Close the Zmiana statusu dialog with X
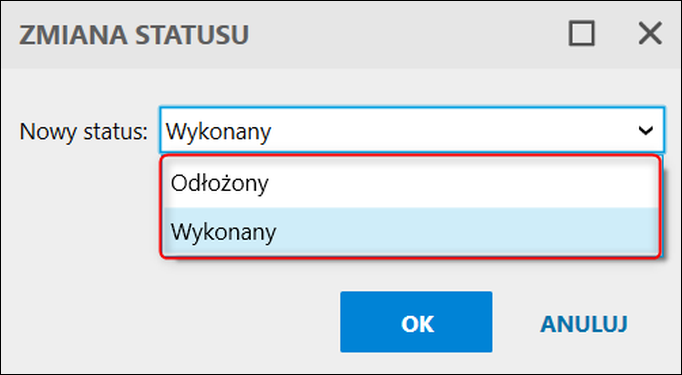 tap(650, 33)
